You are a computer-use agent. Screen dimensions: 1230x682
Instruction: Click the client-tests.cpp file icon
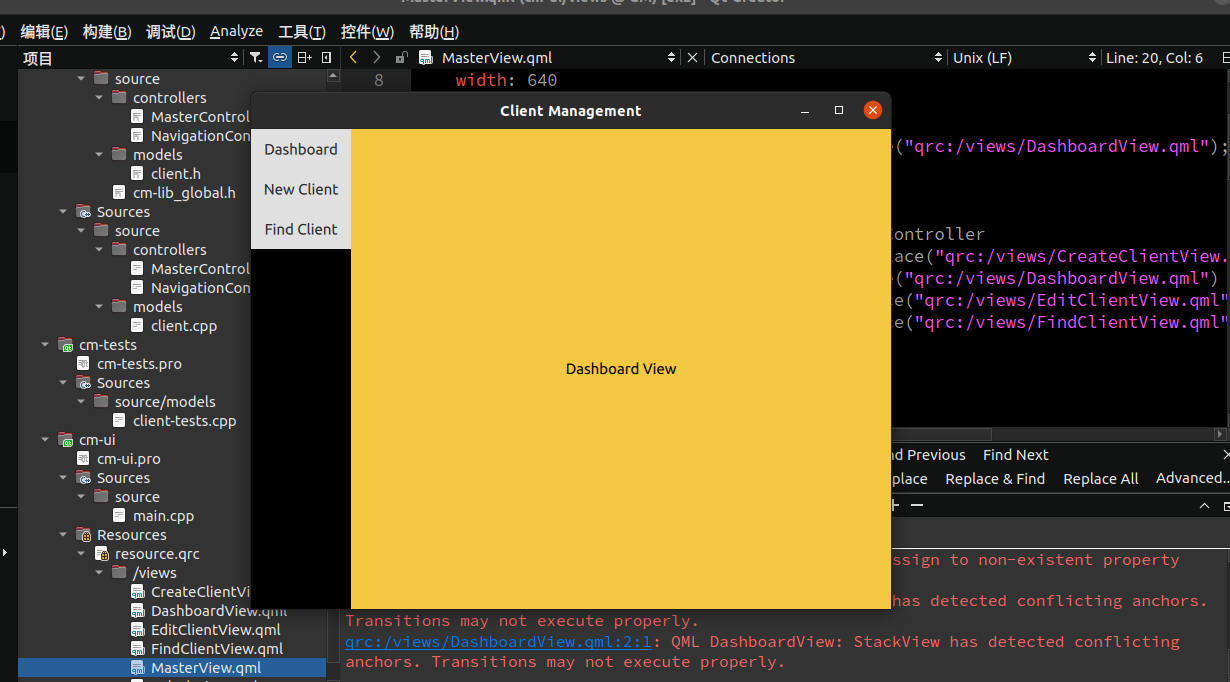(120, 421)
